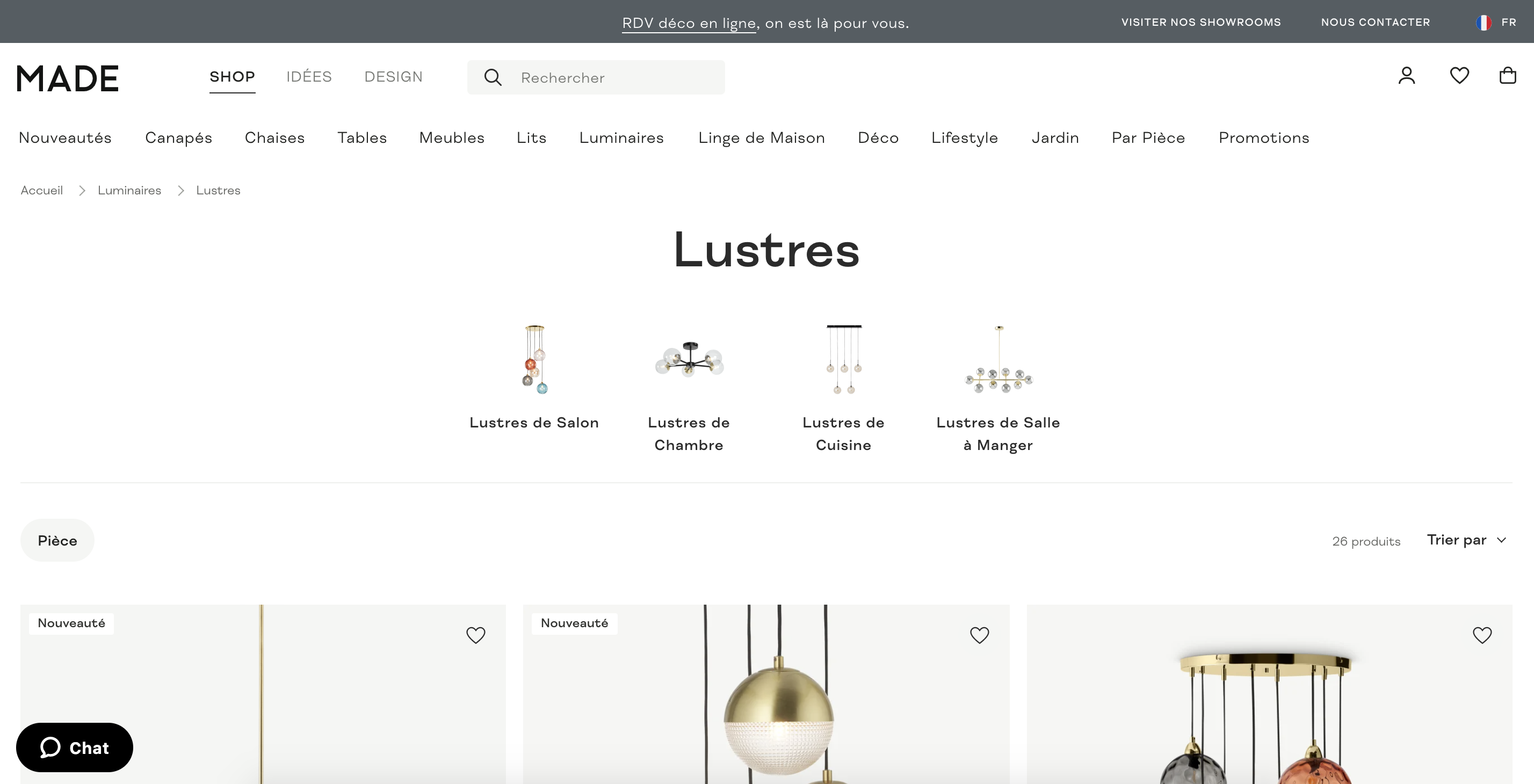This screenshot has height=784, width=1534.
Task: Open the Luminaires menu
Action: click(621, 137)
